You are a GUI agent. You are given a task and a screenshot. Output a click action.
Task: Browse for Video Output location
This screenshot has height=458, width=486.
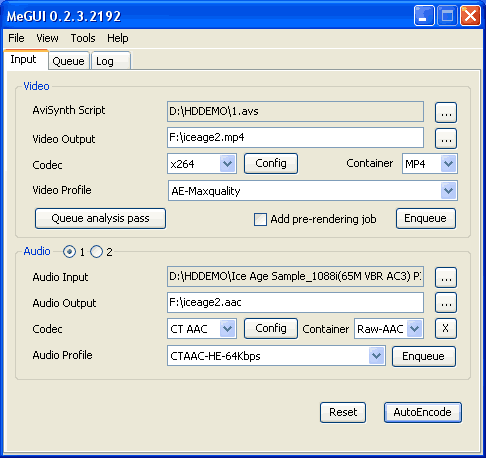446,138
